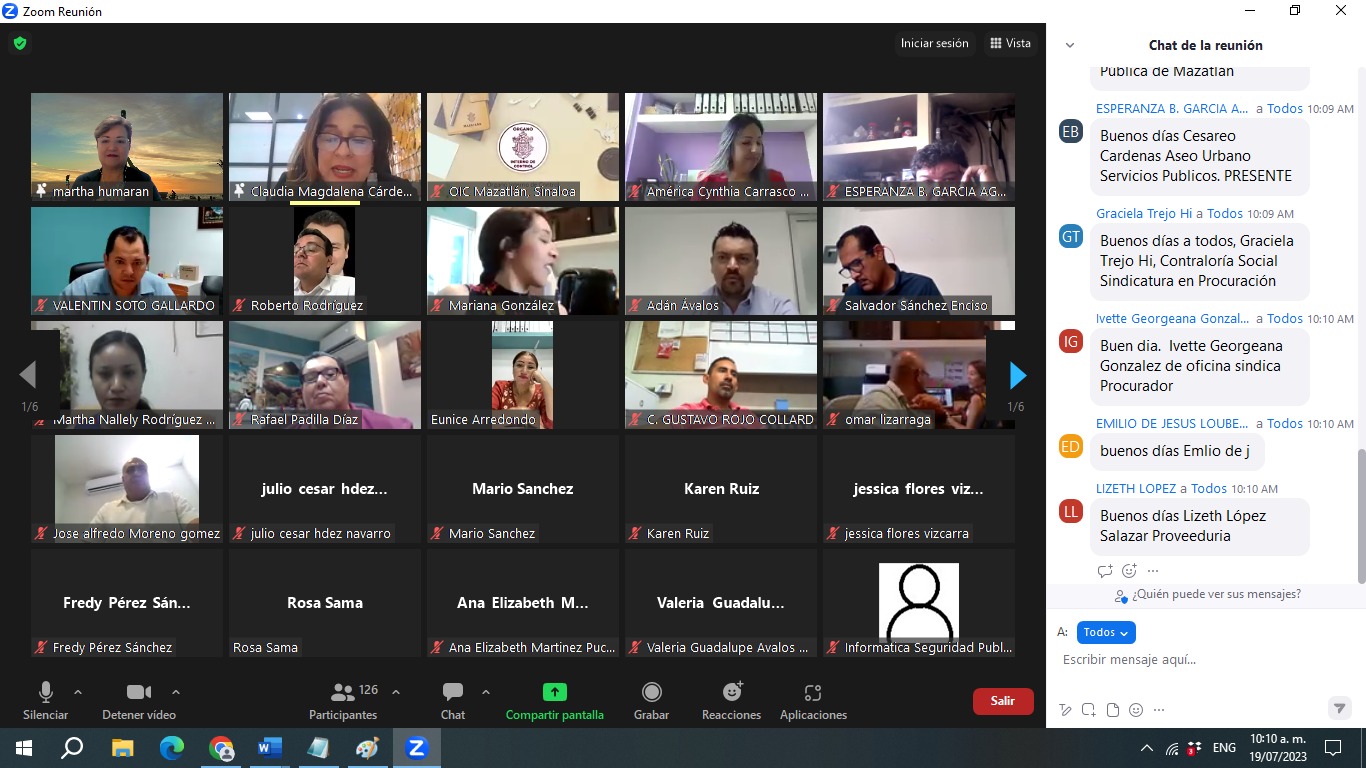Click the file attachment icon in chat
This screenshot has height=768, width=1366.
tap(1112, 710)
